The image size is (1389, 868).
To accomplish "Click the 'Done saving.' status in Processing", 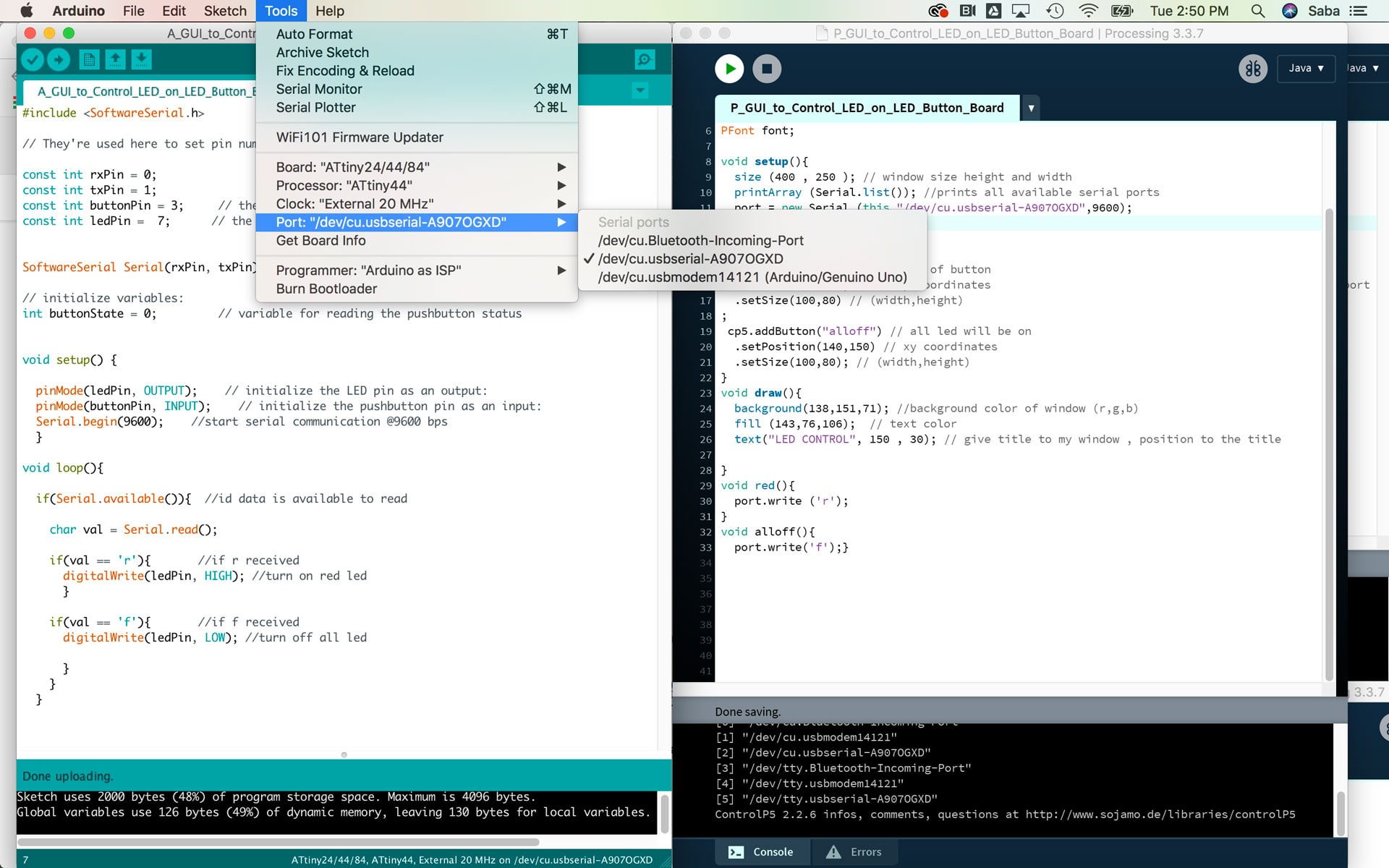I will pyautogui.click(x=748, y=712).
